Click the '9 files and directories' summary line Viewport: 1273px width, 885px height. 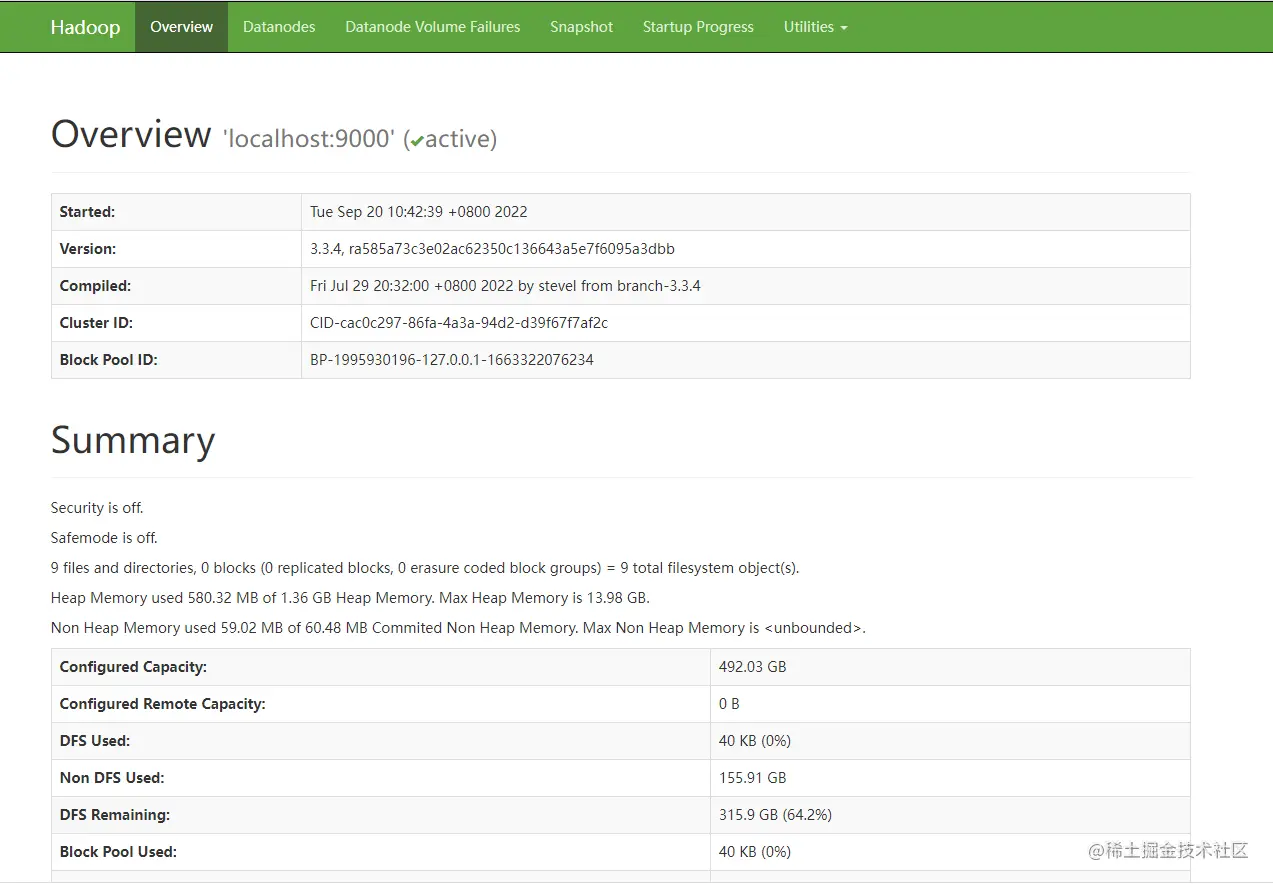coord(425,568)
